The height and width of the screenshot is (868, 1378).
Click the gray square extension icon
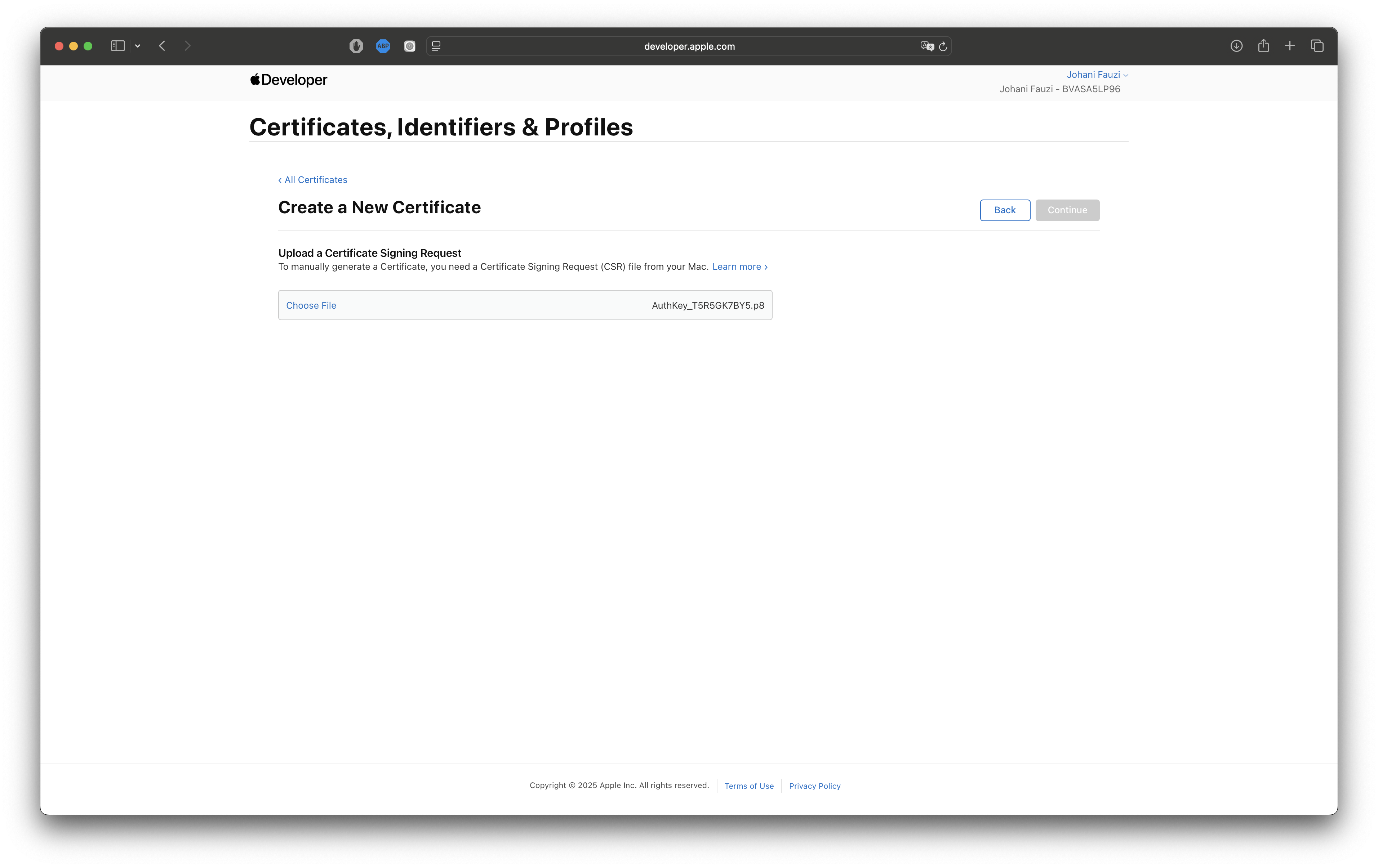click(x=410, y=46)
